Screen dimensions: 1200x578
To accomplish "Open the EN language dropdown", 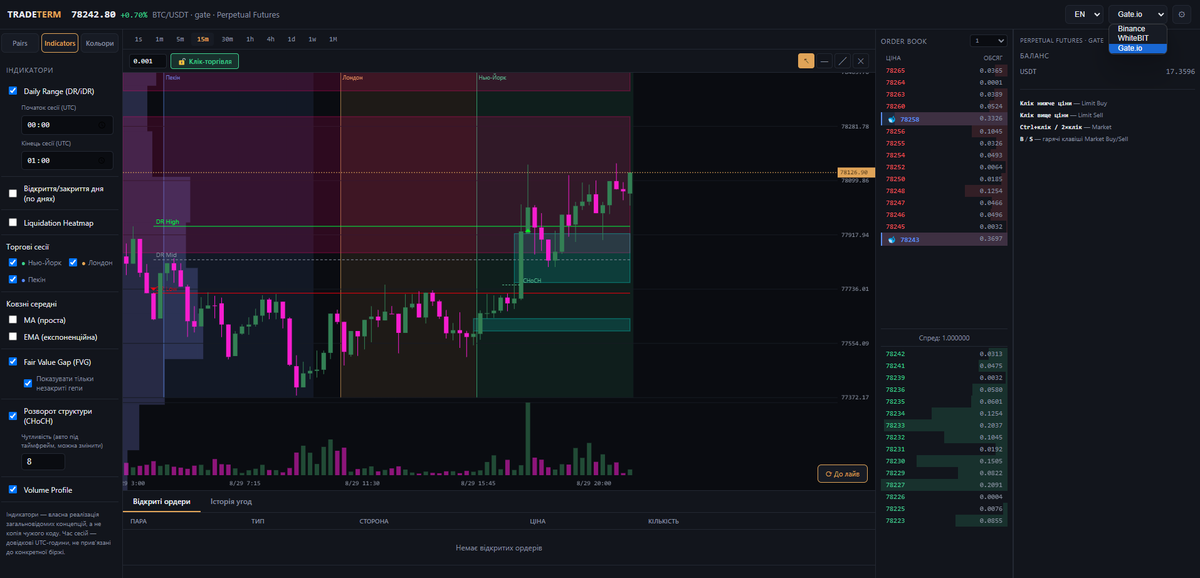I will 1083,15.
